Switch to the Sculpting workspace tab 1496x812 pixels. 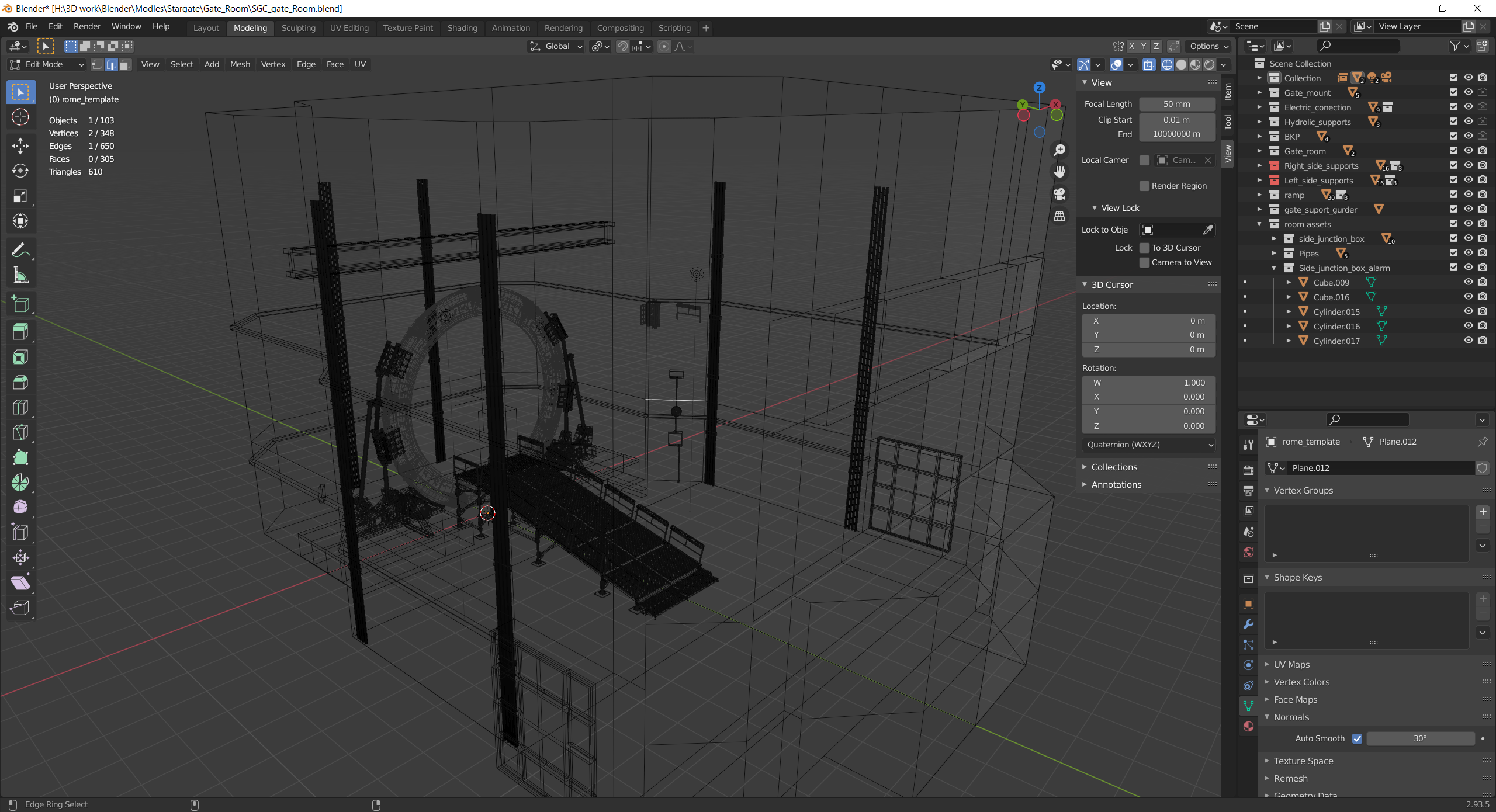[298, 28]
